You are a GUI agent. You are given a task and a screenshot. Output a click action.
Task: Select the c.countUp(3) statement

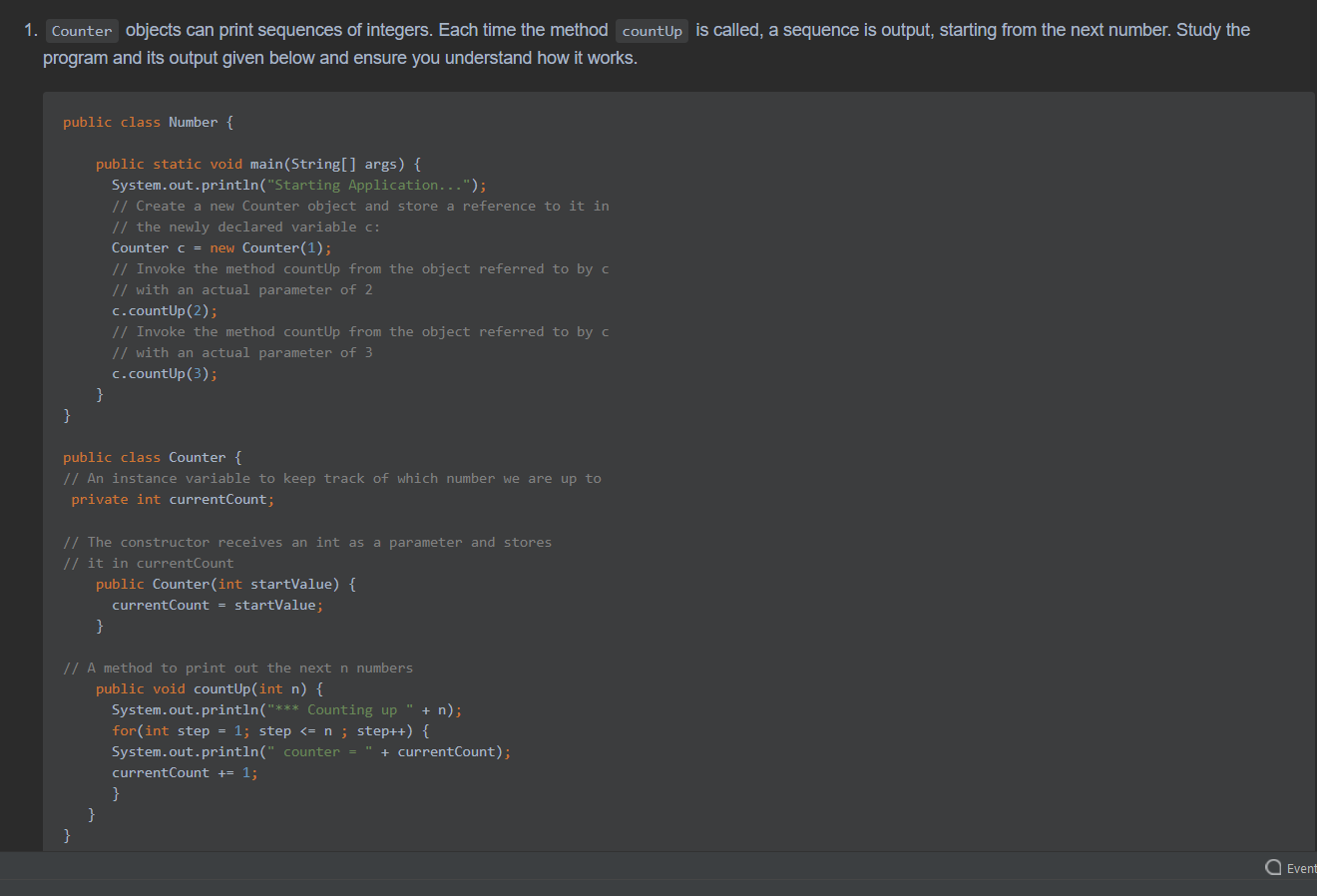click(164, 373)
